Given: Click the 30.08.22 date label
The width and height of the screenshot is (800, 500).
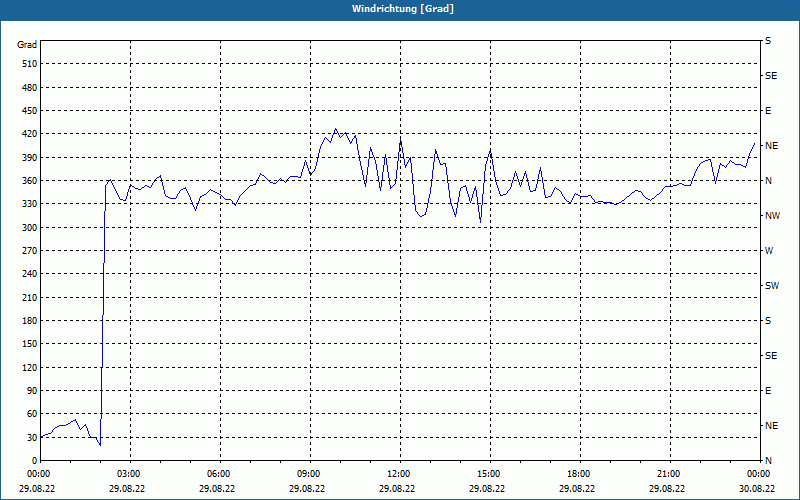Looking at the screenshot, I should pyautogui.click(x=757, y=488).
